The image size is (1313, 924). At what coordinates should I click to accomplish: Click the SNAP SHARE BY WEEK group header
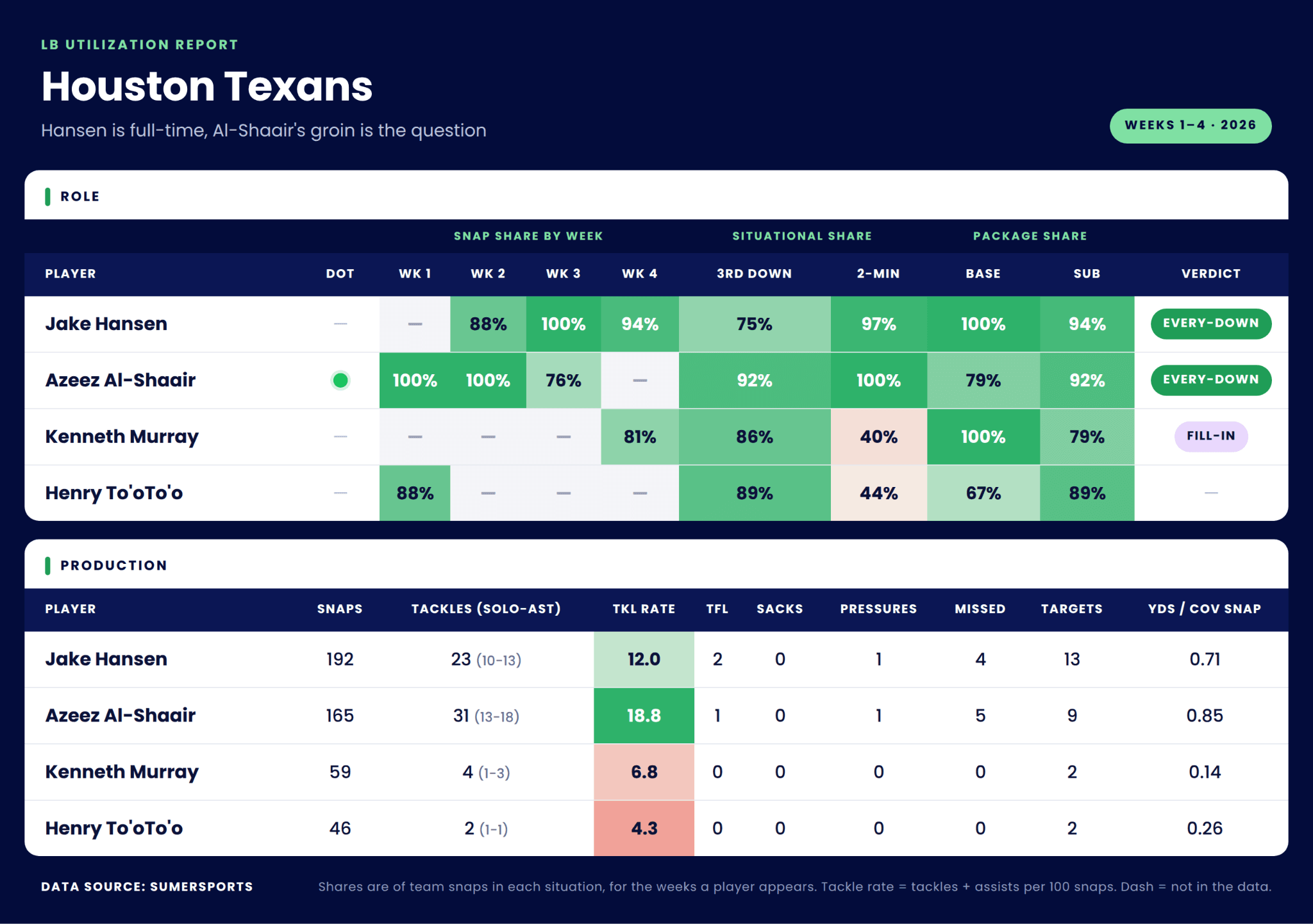click(x=528, y=236)
